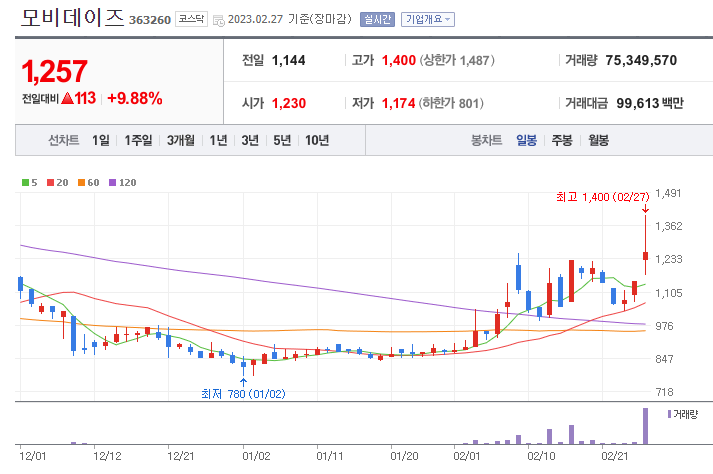Select the 일봉 daily candle chart

point(526,140)
